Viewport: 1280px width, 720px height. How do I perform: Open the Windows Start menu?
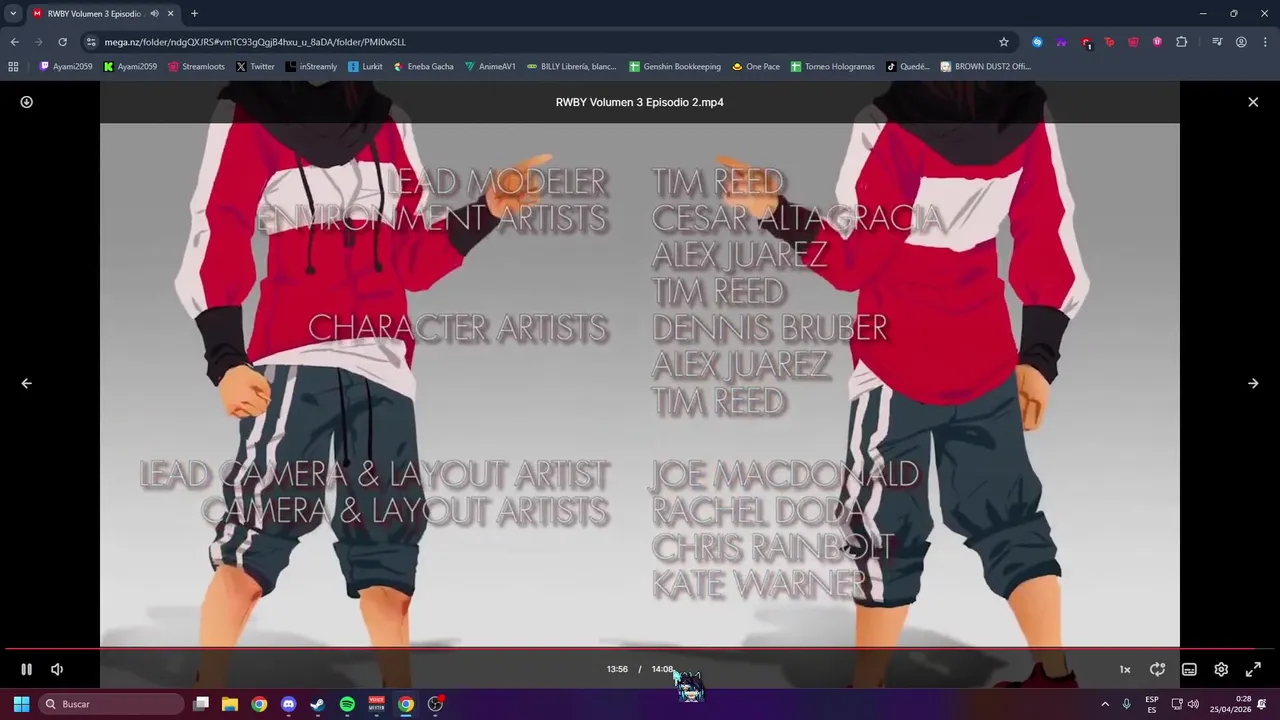pos(21,704)
